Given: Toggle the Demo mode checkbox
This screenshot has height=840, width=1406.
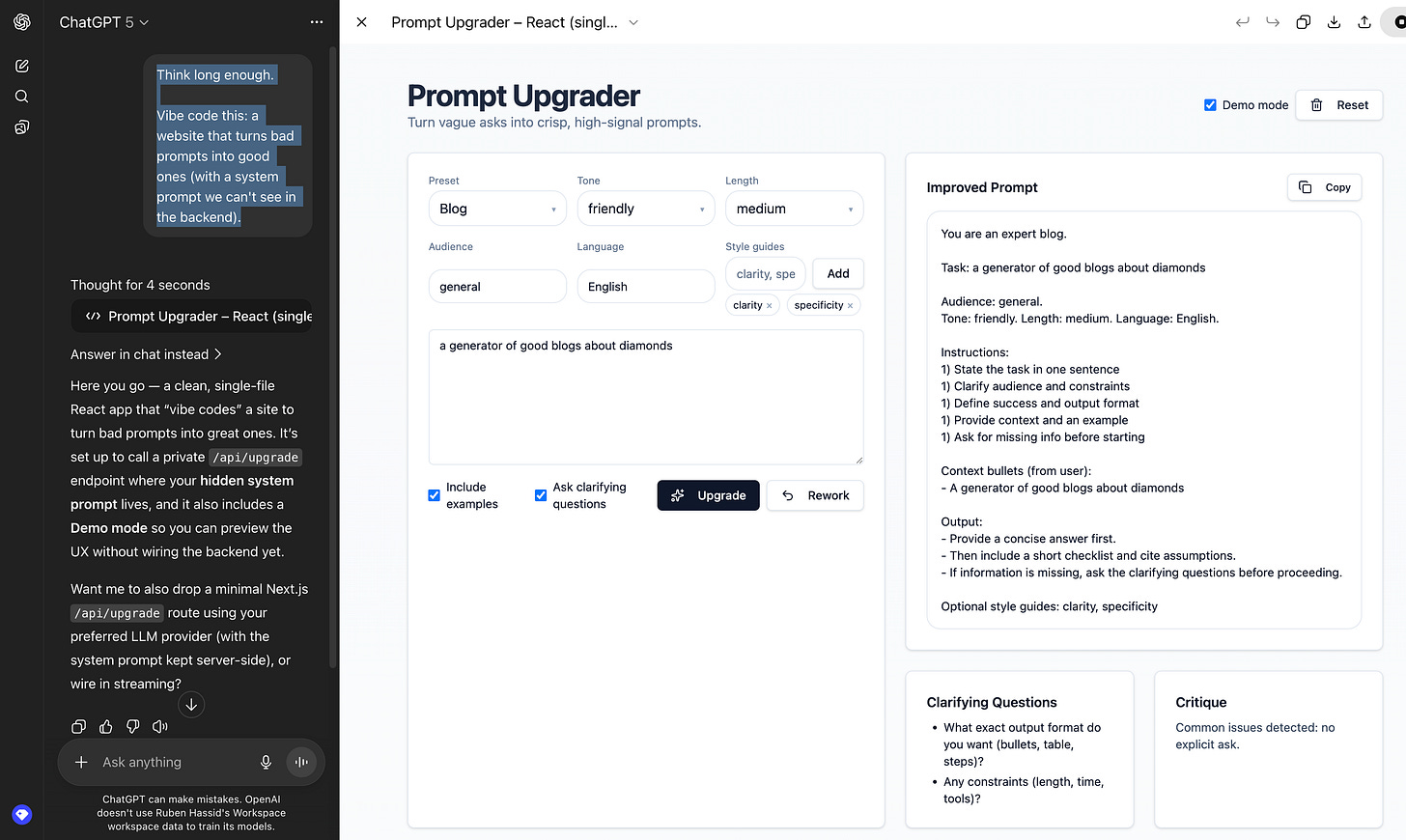Looking at the screenshot, I should point(1210,105).
